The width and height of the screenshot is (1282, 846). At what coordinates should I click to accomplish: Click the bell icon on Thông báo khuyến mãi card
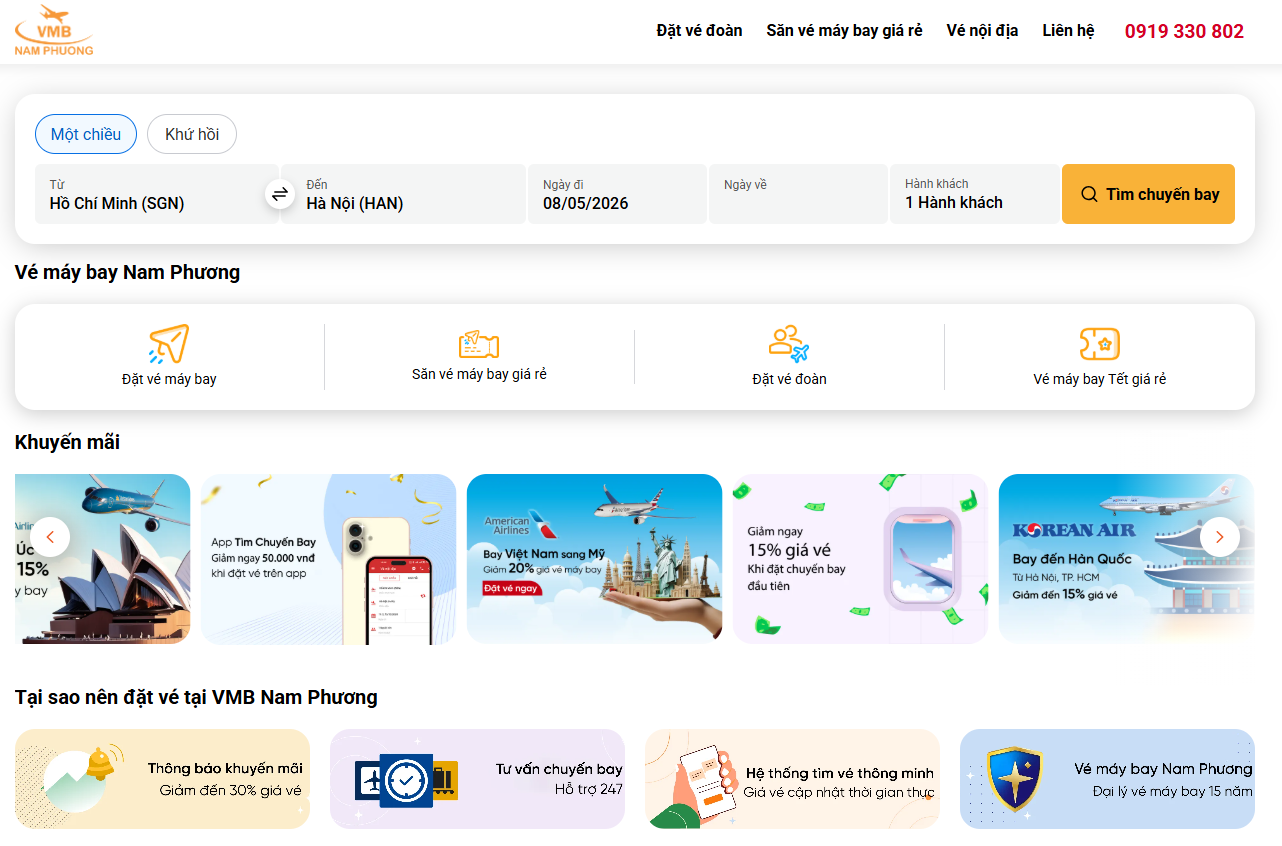pyautogui.click(x=103, y=762)
